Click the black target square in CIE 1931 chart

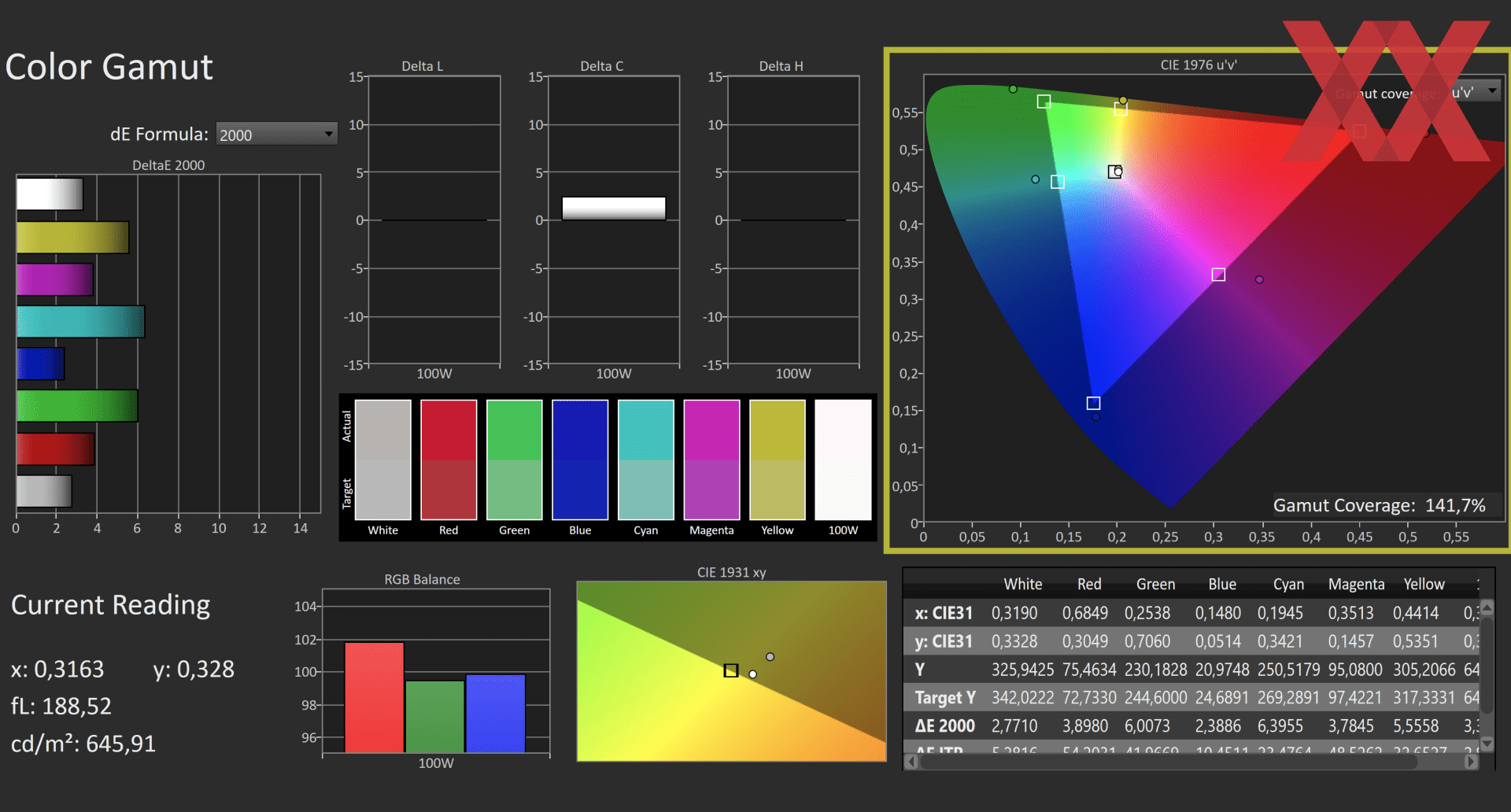(x=731, y=670)
